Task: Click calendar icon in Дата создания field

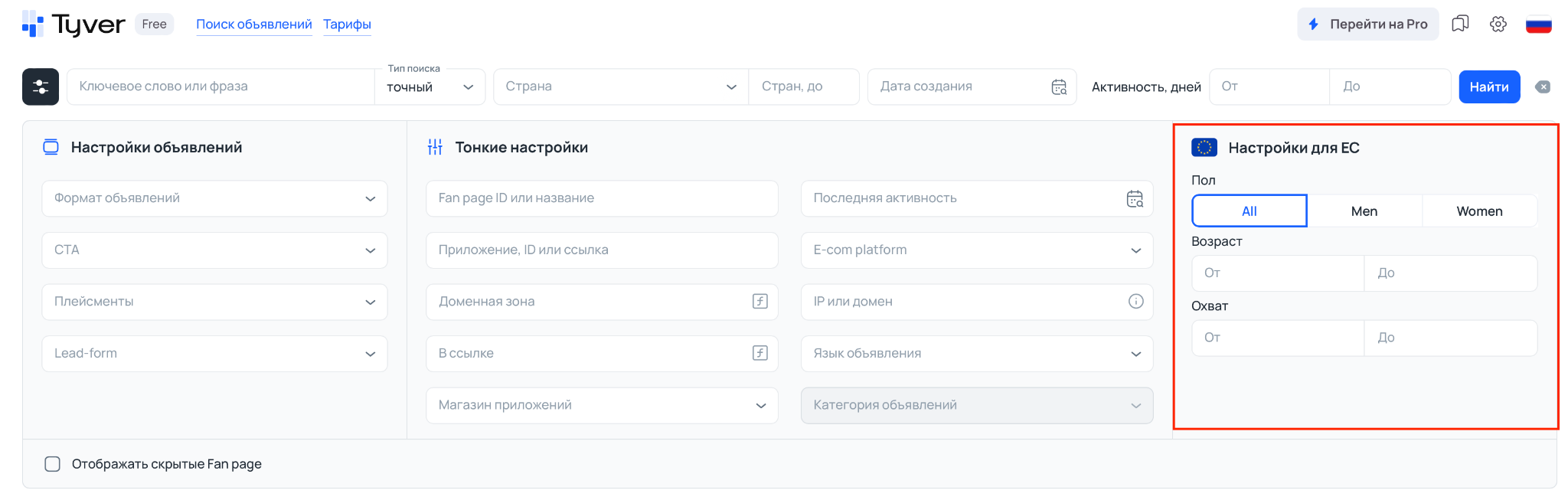Action: (1059, 87)
